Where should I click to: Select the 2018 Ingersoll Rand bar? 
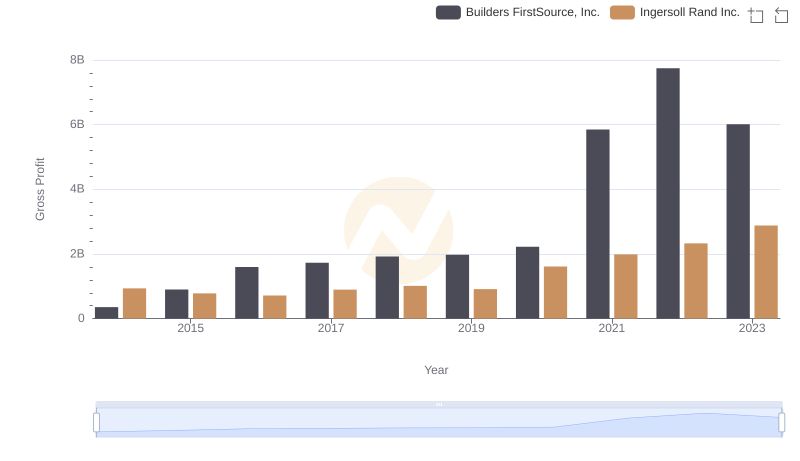point(415,302)
